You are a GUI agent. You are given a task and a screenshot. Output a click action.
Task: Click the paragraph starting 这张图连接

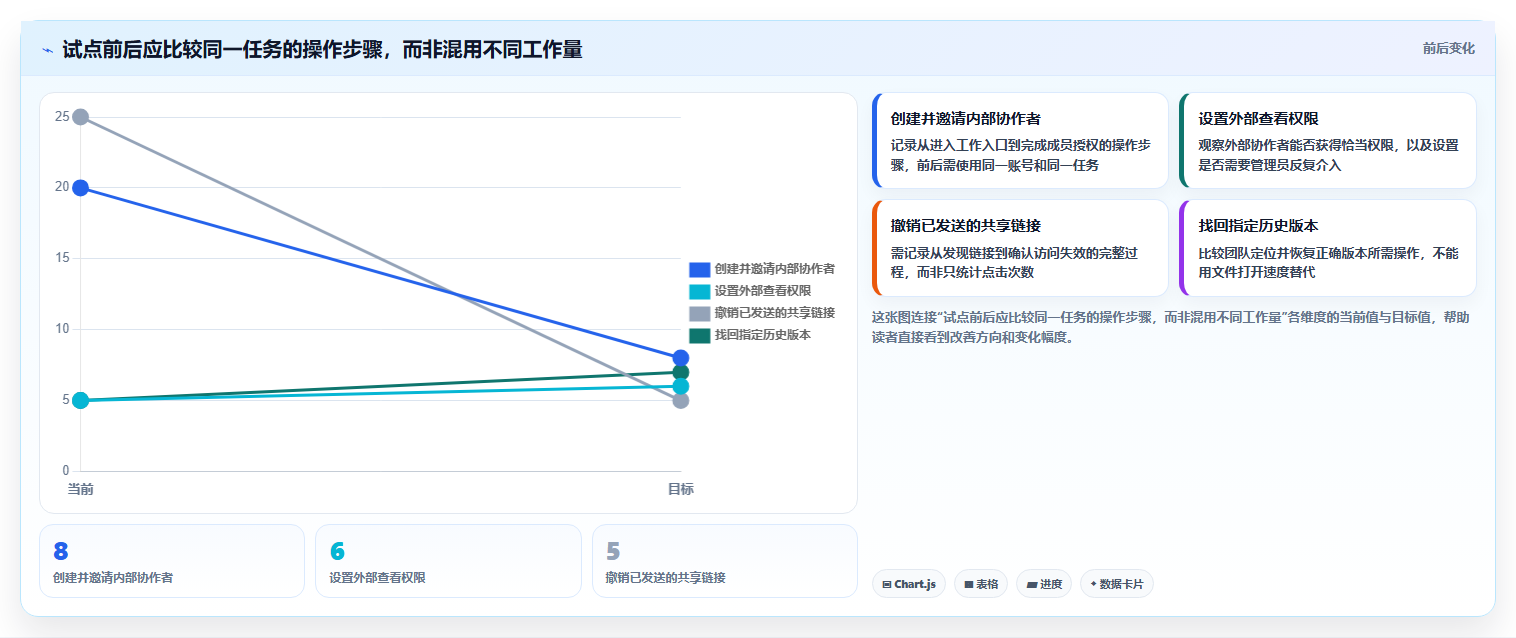[1171, 327]
